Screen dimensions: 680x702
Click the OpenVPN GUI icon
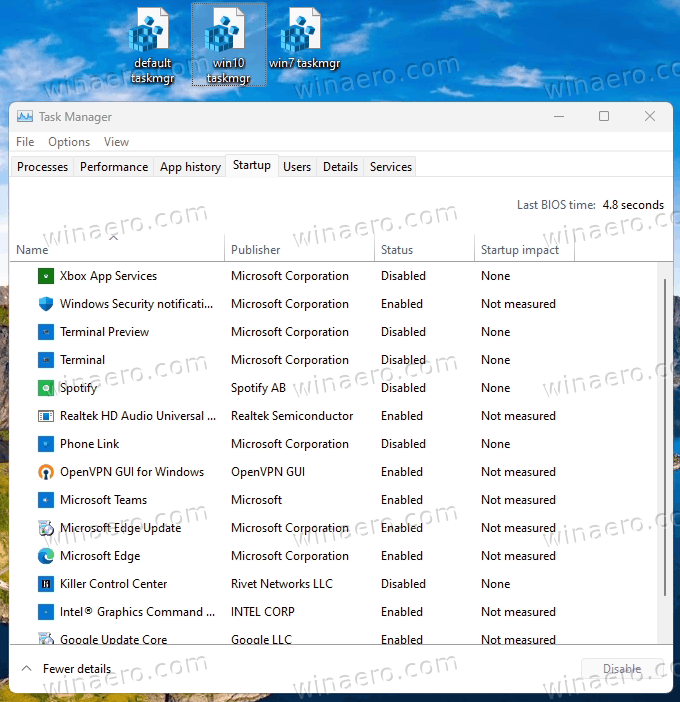(46, 472)
